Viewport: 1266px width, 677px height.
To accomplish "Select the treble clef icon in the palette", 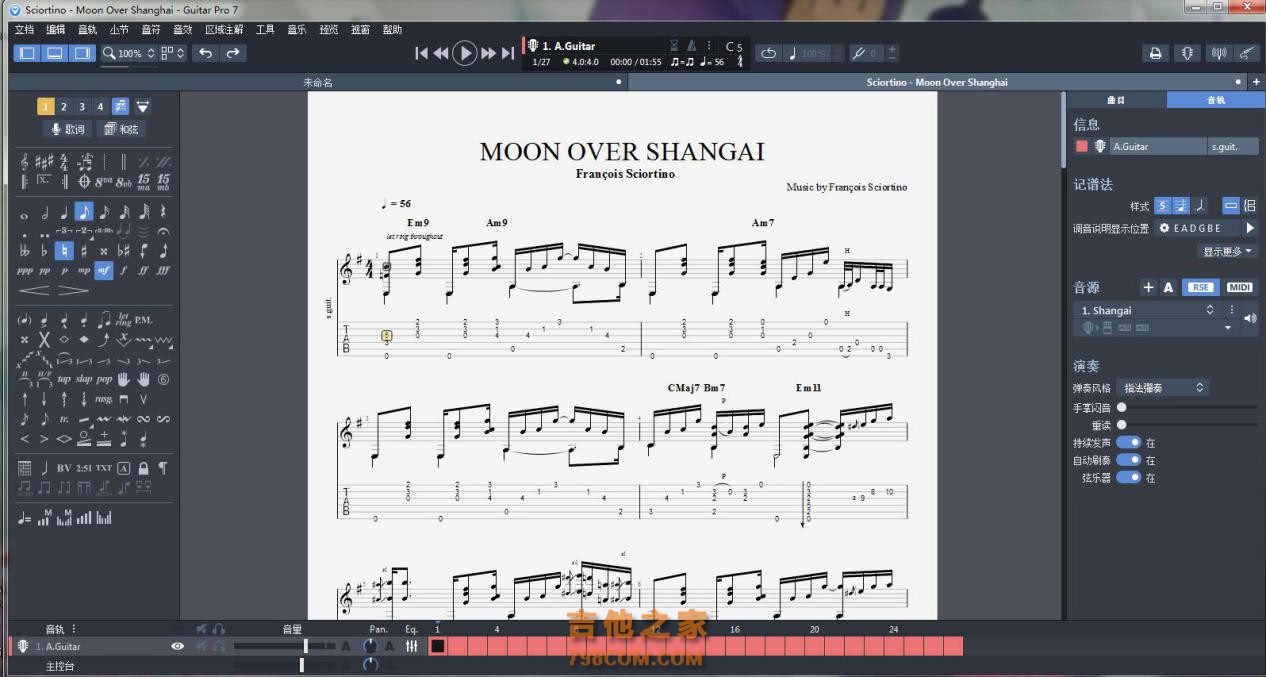I will pyautogui.click(x=25, y=161).
